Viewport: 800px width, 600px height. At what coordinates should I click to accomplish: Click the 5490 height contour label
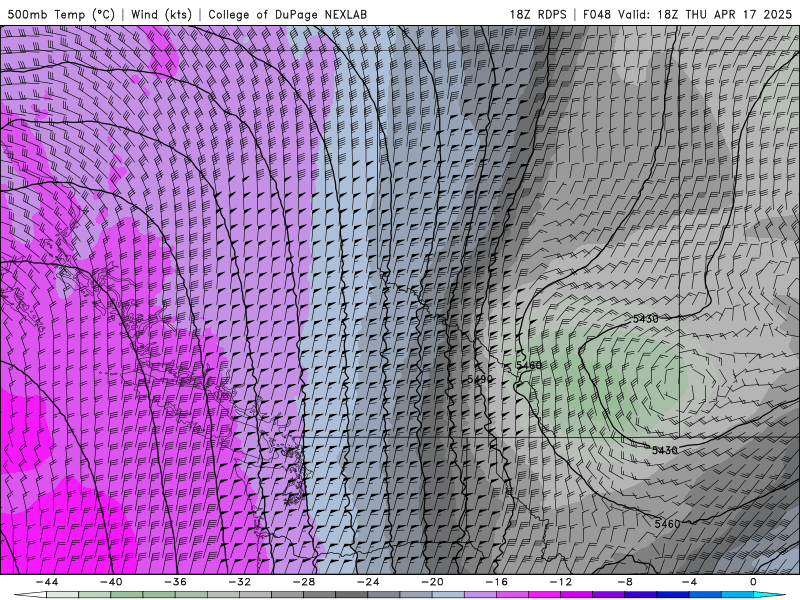click(x=480, y=379)
